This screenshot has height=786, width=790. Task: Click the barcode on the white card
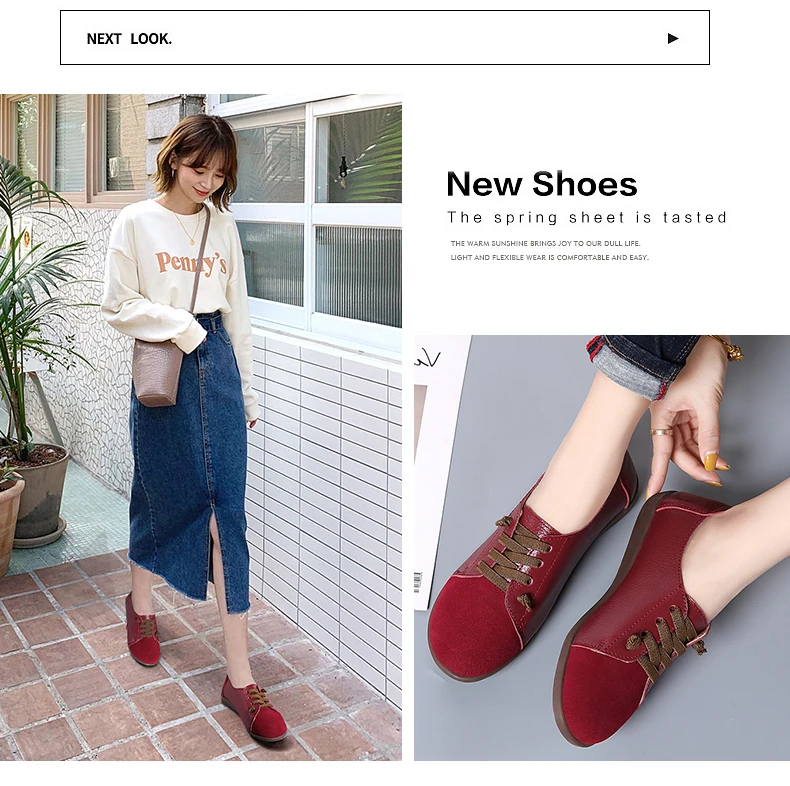418,582
